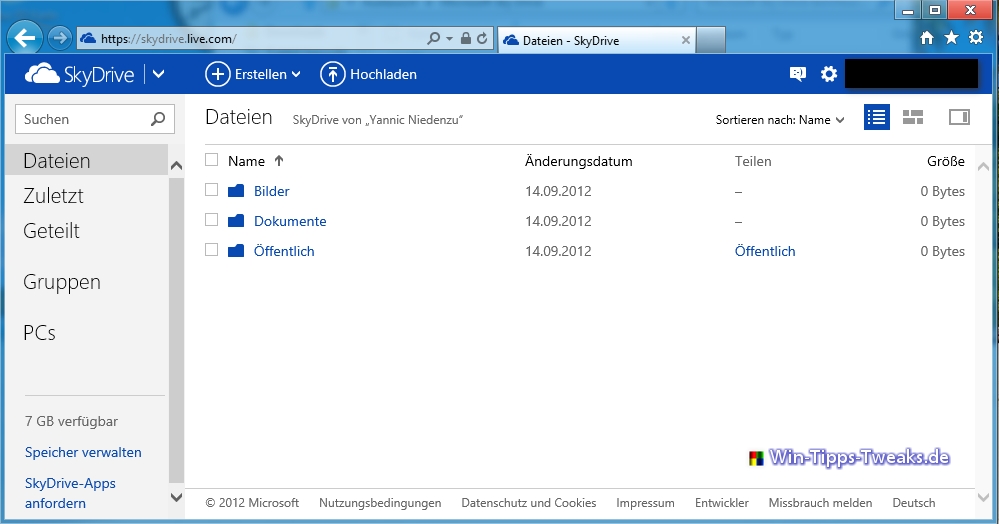
Task: Click the Größe column header
Action: pyautogui.click(x=945, y=161)
